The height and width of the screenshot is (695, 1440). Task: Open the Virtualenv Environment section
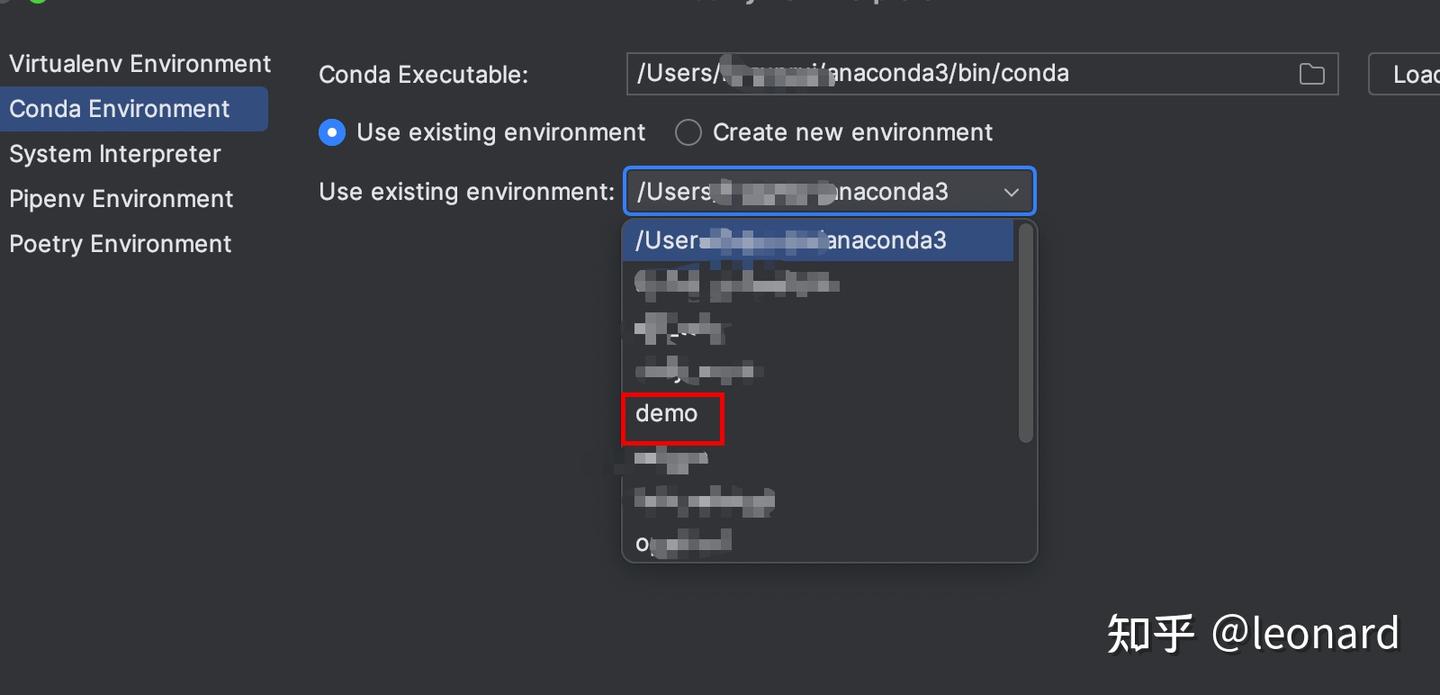(x=140, y=64)
